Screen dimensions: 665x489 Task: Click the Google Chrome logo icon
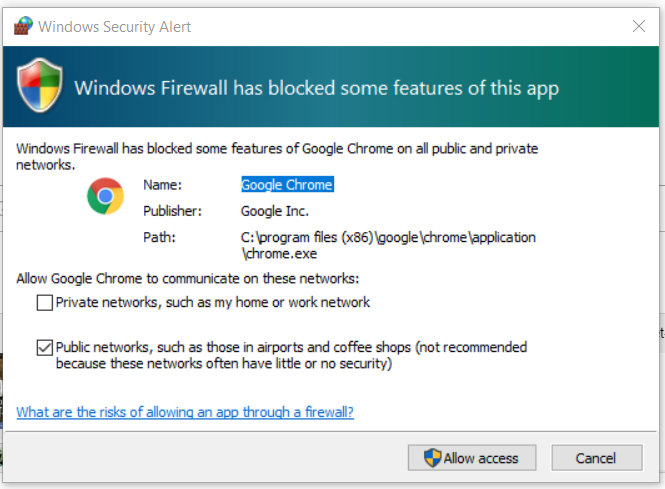click(105, 195)
